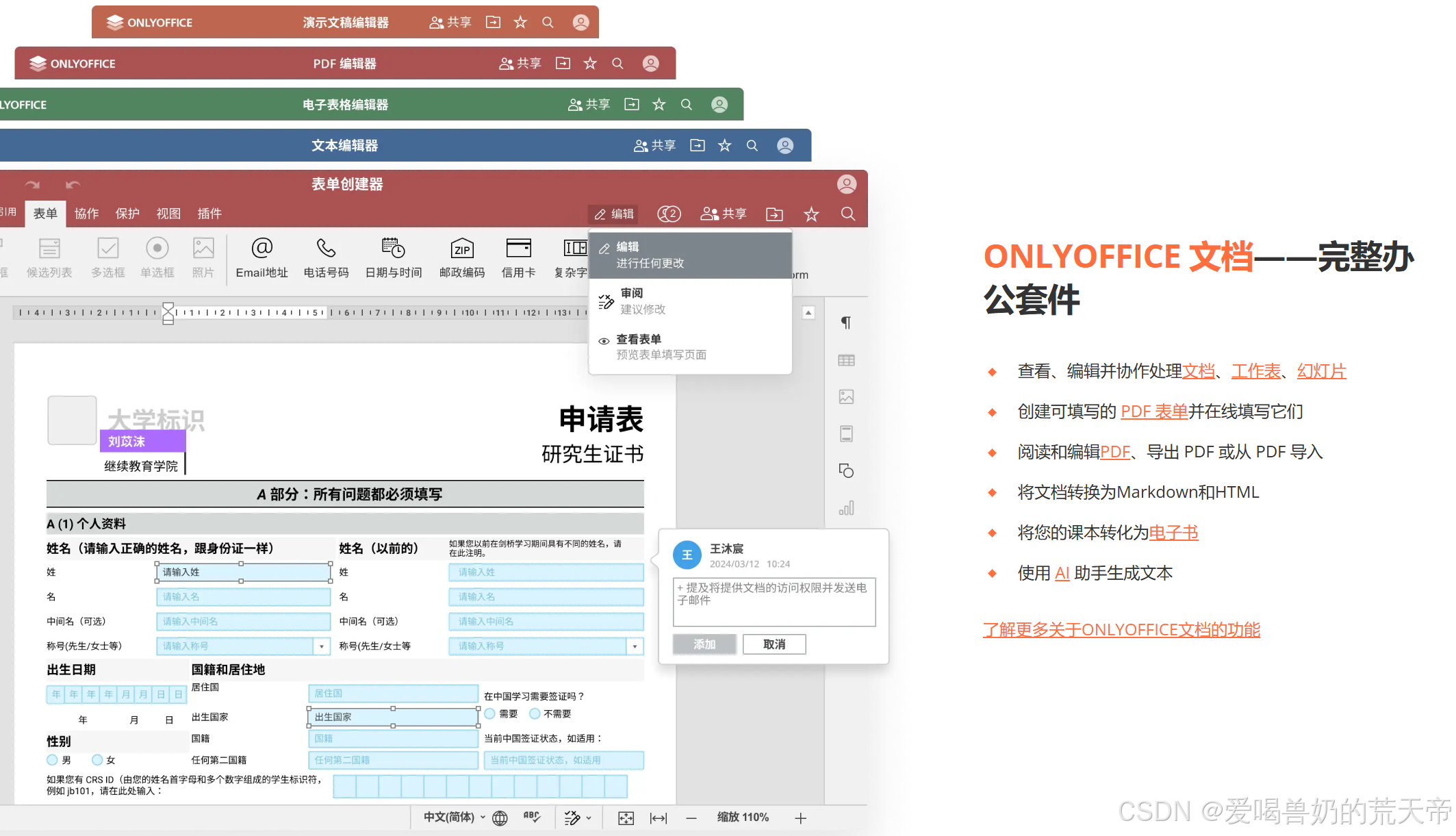Choose 审阅 建议修改 mode from menu

690,301
